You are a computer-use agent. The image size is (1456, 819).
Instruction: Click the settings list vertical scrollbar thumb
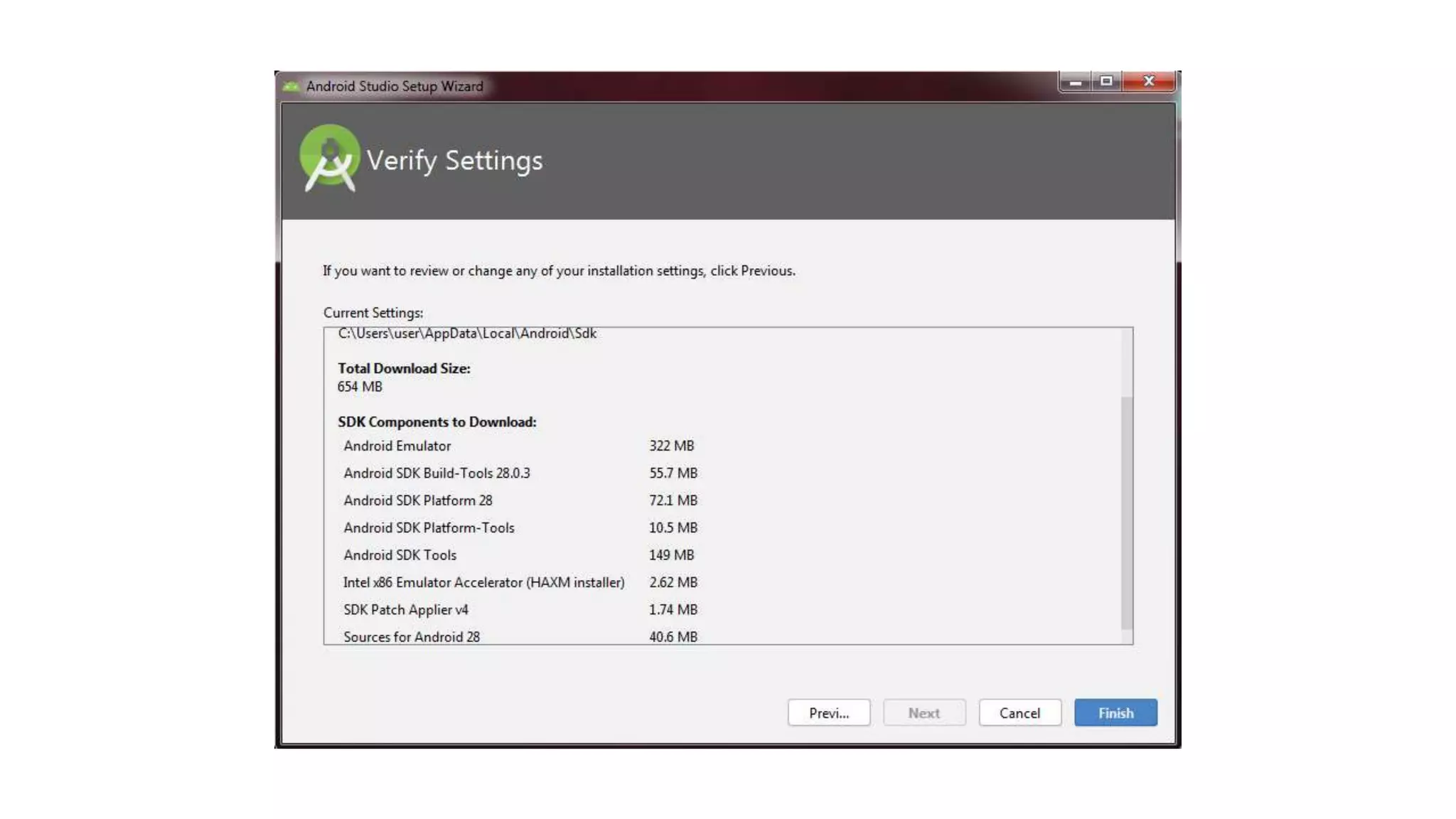tap(1126, 512)
